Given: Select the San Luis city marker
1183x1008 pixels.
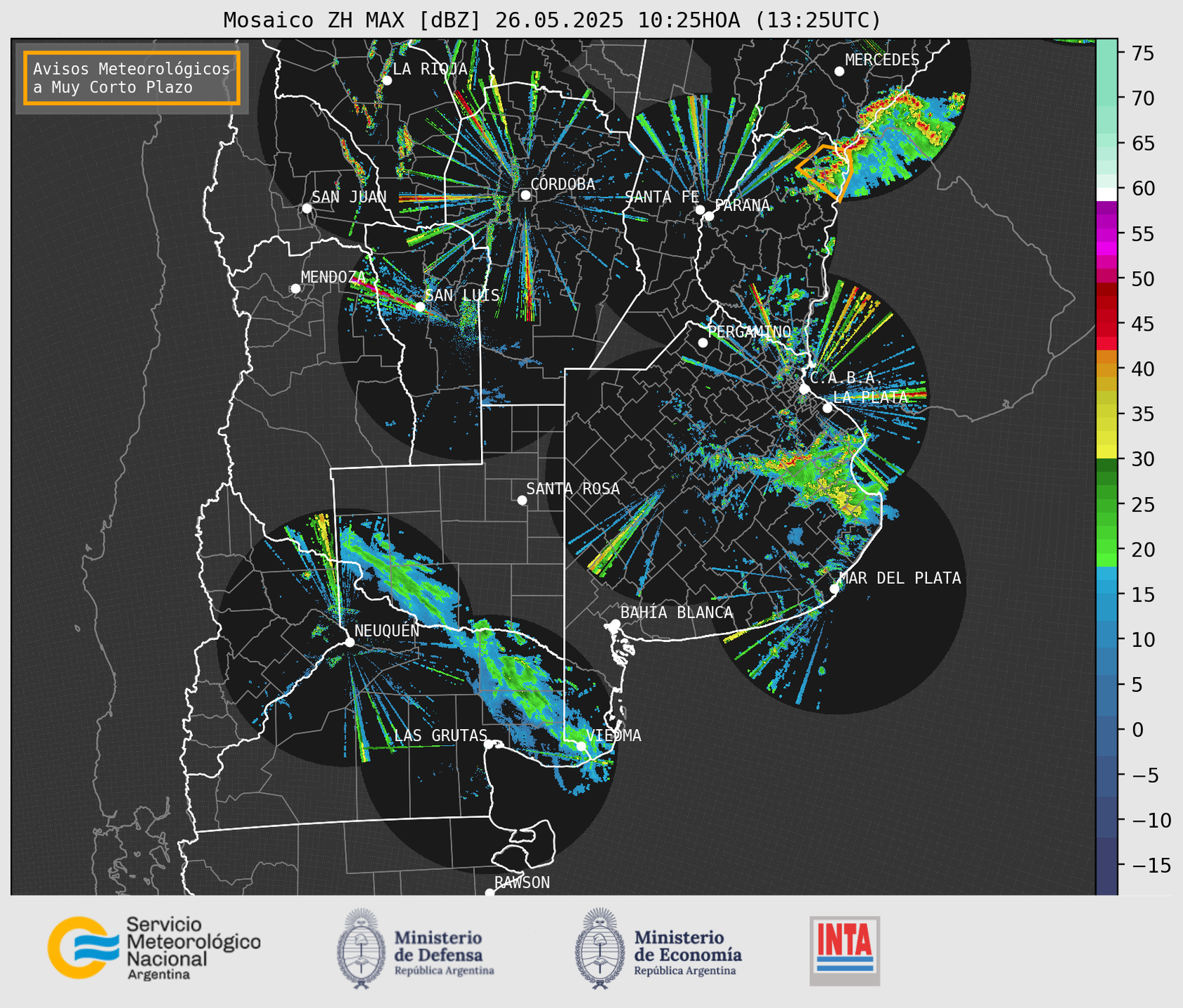Looking at the screenshot, I should tap(420, 306).
